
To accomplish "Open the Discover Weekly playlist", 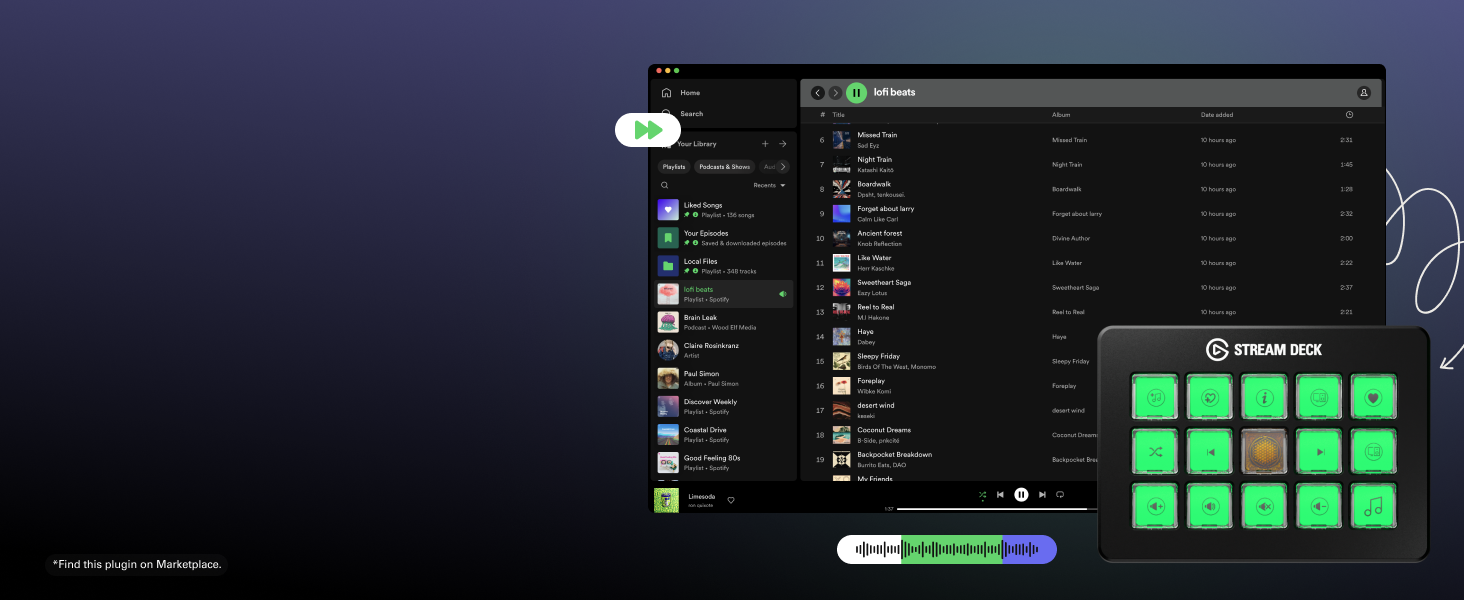I will [x=725, y=406].
